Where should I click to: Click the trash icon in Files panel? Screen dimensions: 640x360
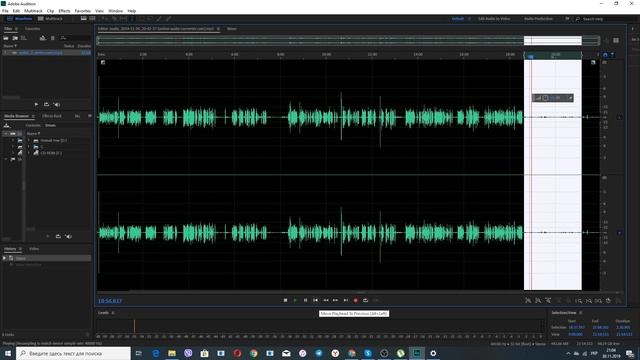(x=53, y=38)
